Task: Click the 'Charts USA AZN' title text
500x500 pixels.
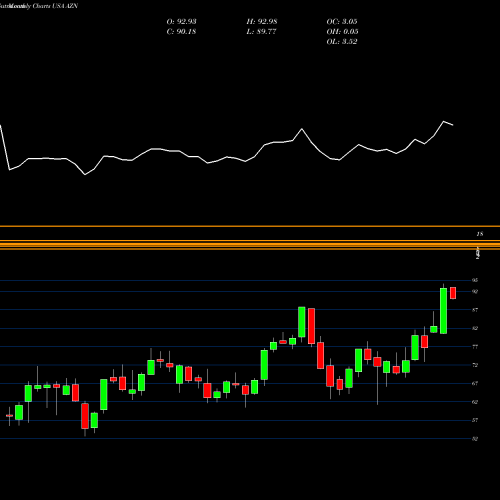Action: pos(55,6)
